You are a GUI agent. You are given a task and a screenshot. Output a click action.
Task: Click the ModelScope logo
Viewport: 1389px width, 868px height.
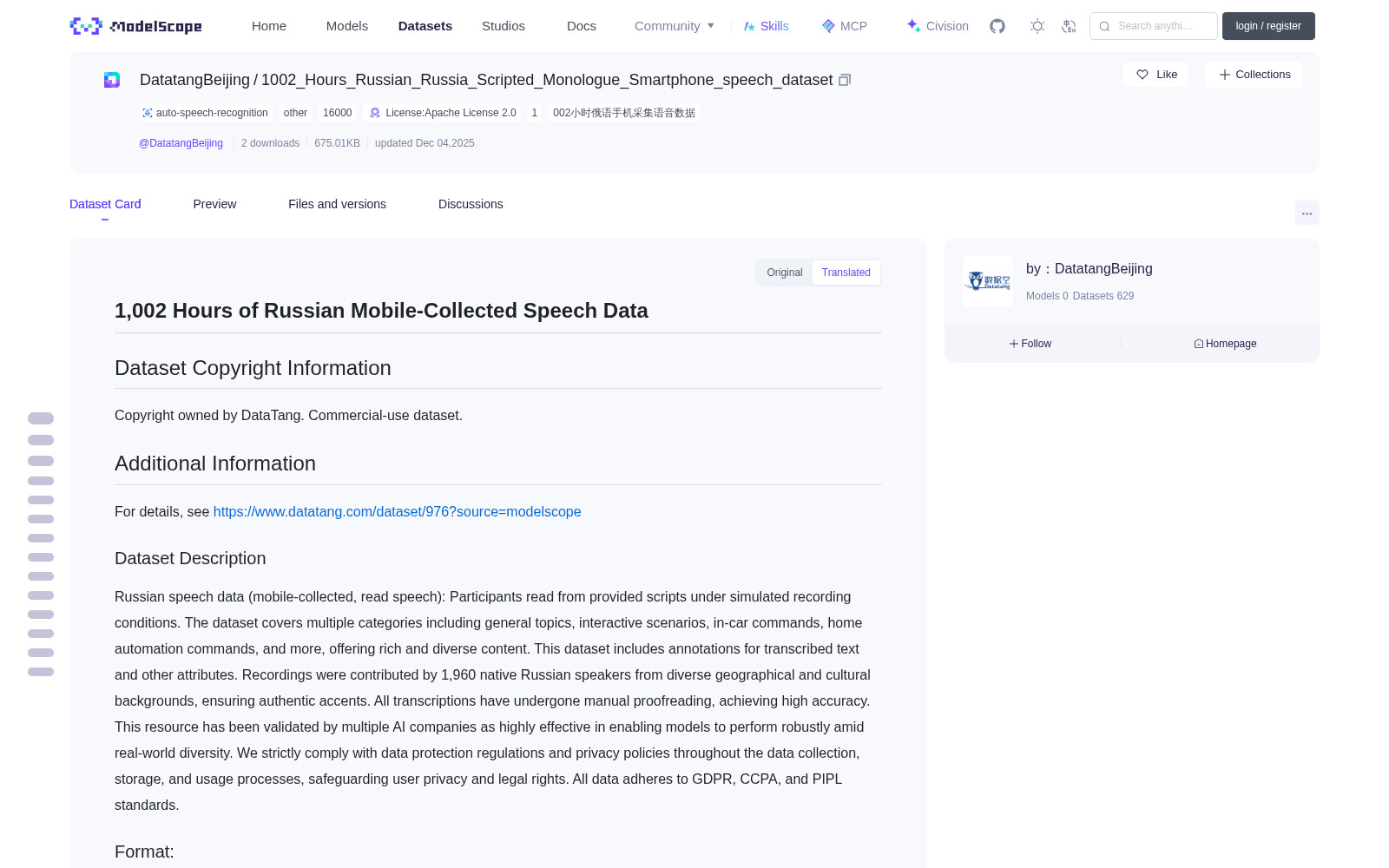[136, 26]
